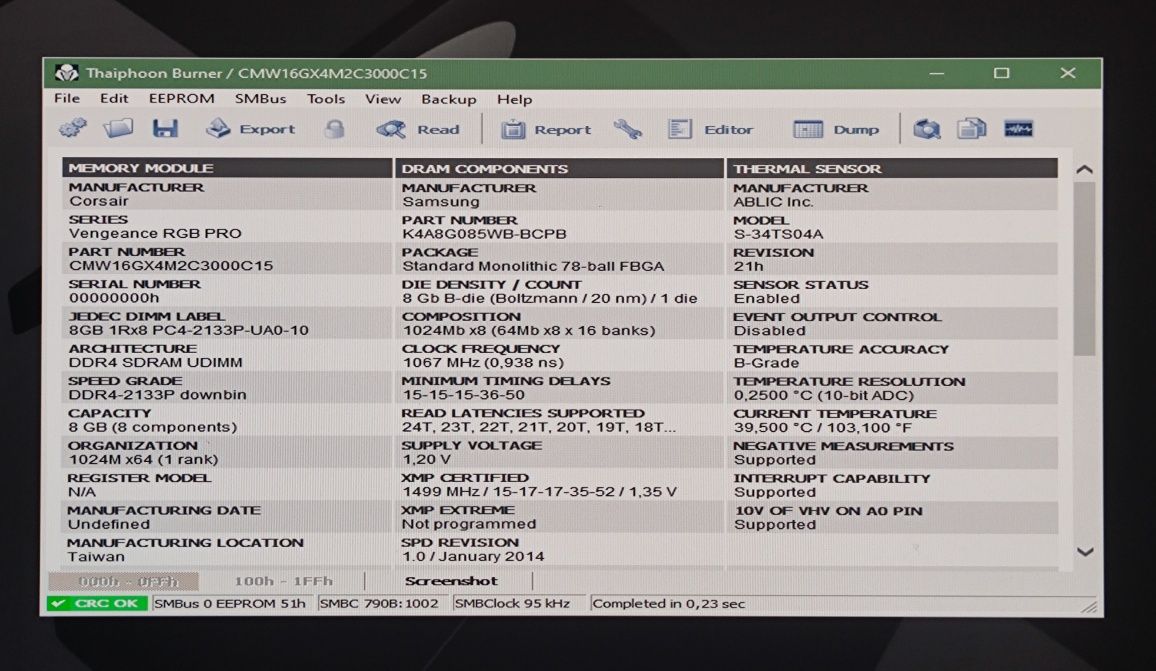1156x671 pixels.
Task: Click the scrollbar down arrow
Action: (1084, 552)
